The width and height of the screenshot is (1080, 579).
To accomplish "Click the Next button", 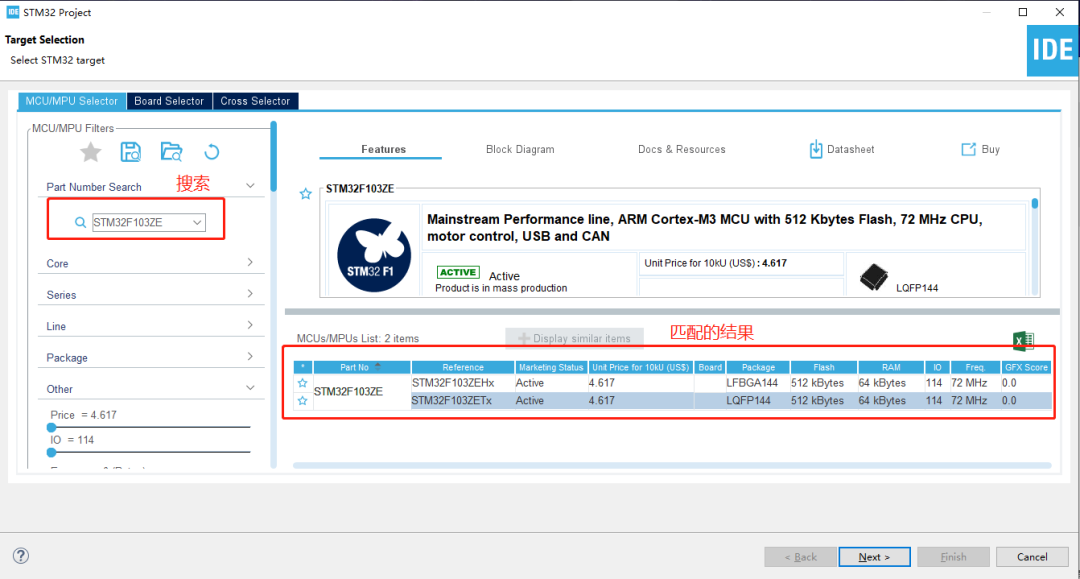I will [x=874, y=557].
